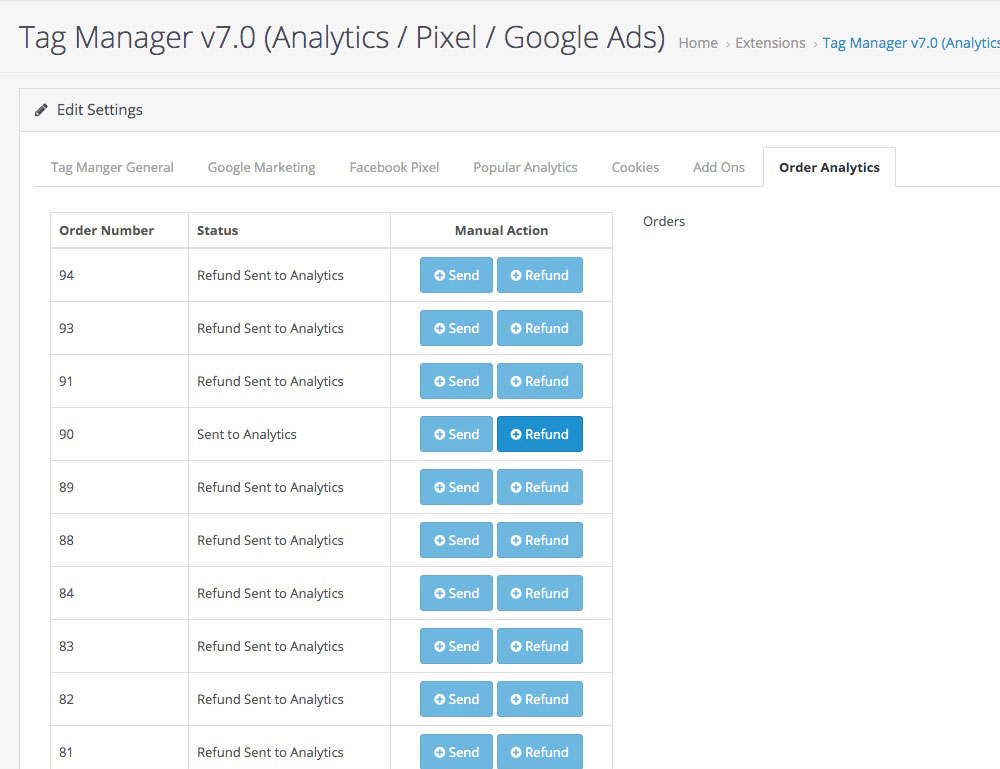Click the status text of order 88
Viewport: 1000px width, 769px height.
click(x=270, y=540)
